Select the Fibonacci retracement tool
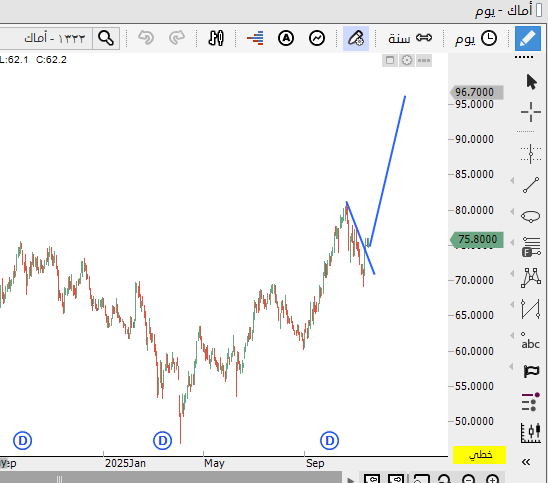This screenshot has height=483, width=548. pyautogui.click(x=531, y=247)
